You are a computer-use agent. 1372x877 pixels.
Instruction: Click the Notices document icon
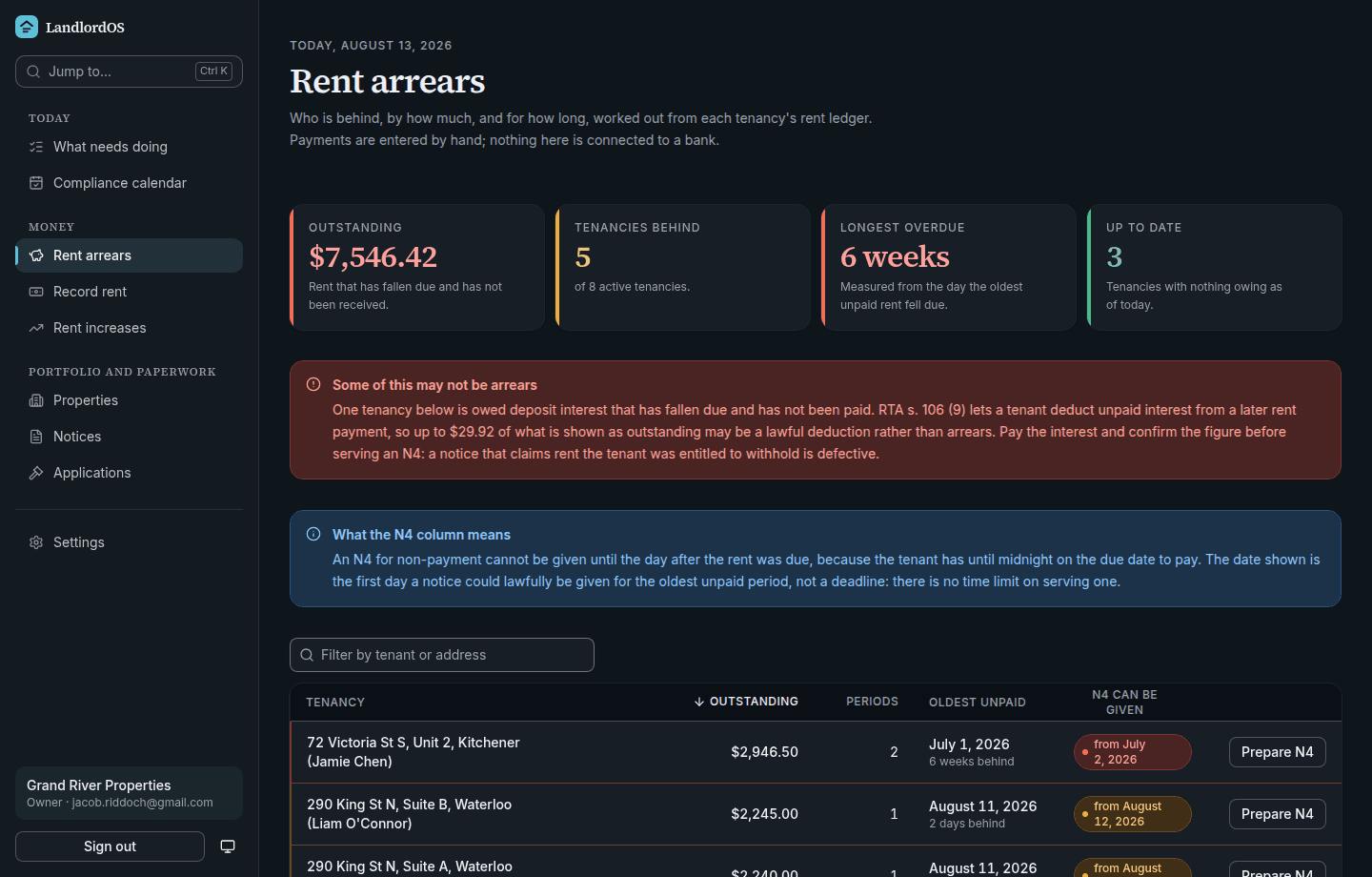click(36, 437)
